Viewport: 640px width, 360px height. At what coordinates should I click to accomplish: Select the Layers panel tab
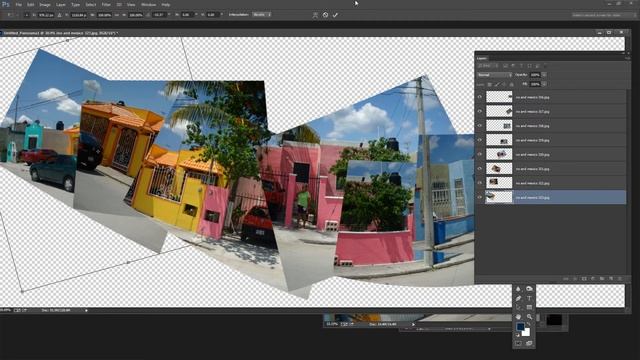[482, 58]
